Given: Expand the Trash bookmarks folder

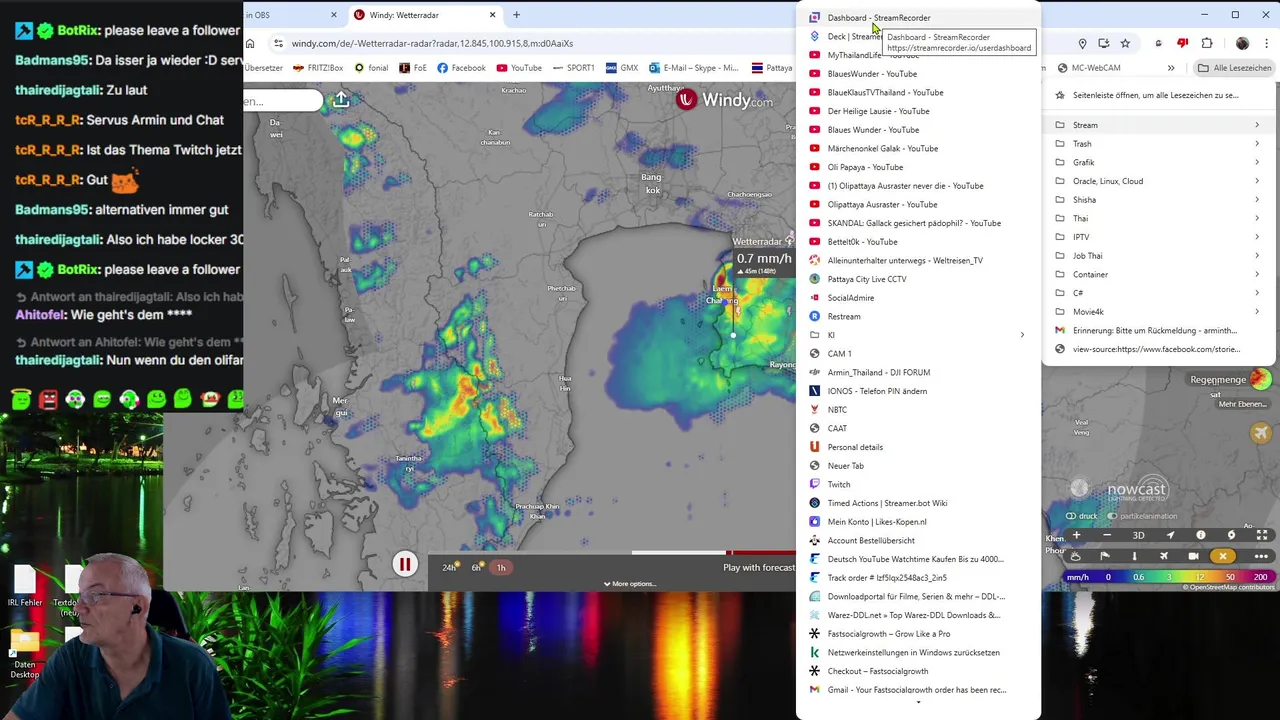Looking at the screenshot, I should click(1158, 144).
